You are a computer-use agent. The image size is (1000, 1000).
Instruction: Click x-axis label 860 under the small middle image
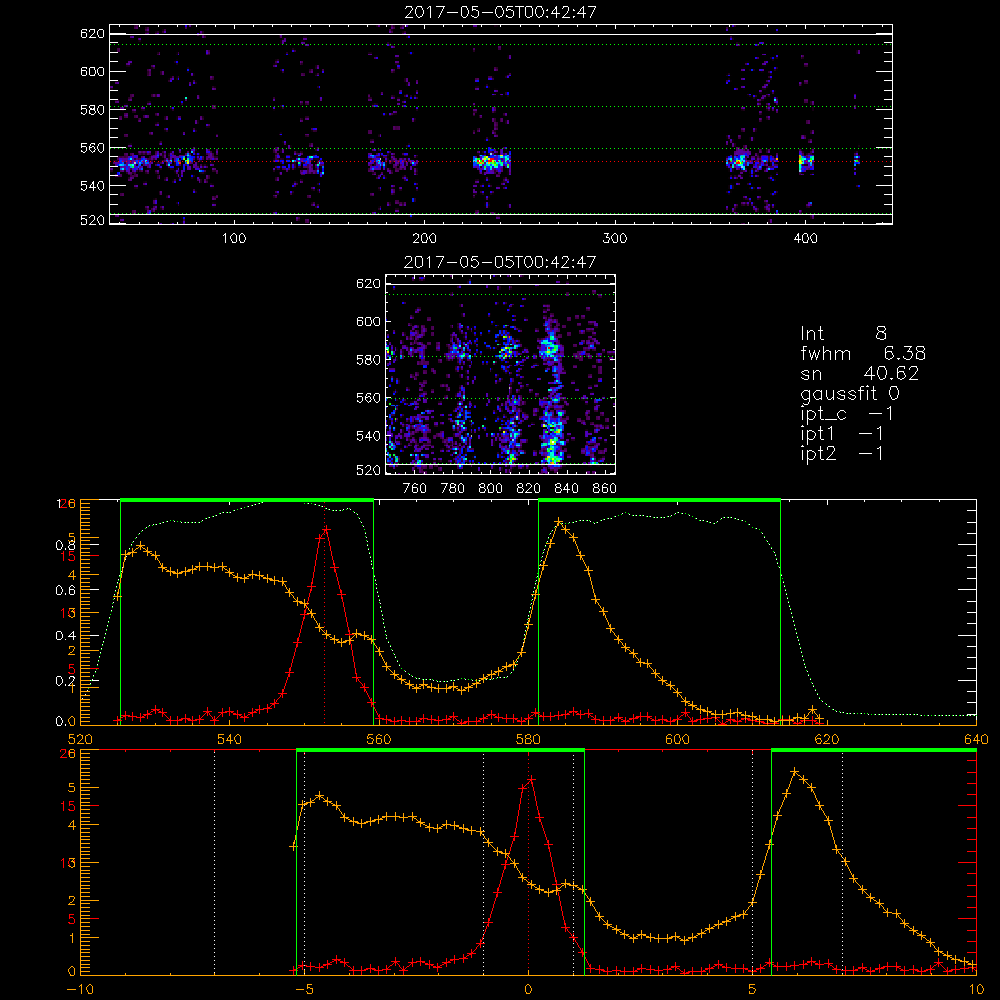605,489
